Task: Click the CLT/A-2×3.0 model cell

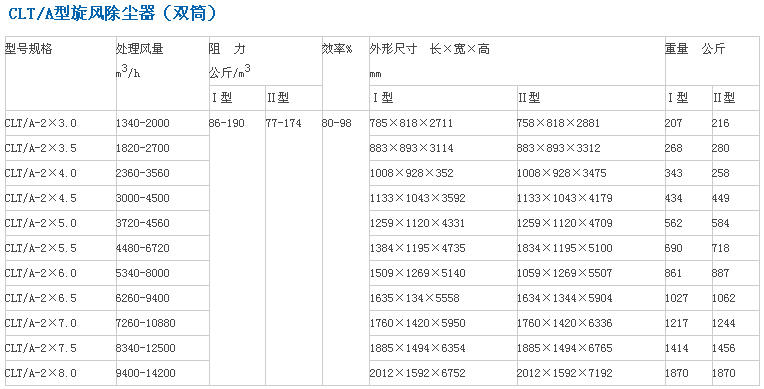Action: click(40, 123)
